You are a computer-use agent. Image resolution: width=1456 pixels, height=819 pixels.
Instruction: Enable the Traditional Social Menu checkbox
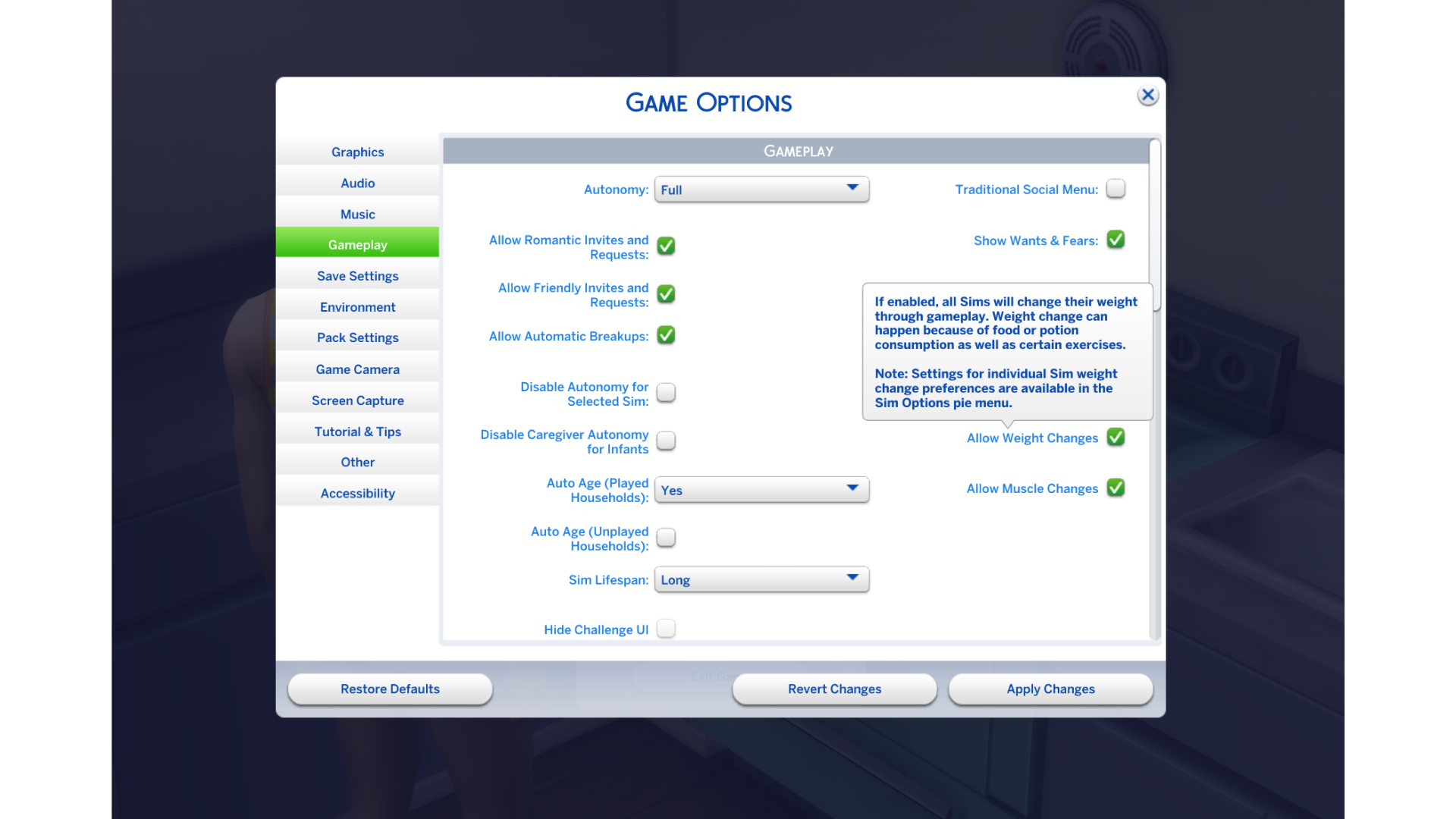pyautogui.click(x=1116, y=189)
